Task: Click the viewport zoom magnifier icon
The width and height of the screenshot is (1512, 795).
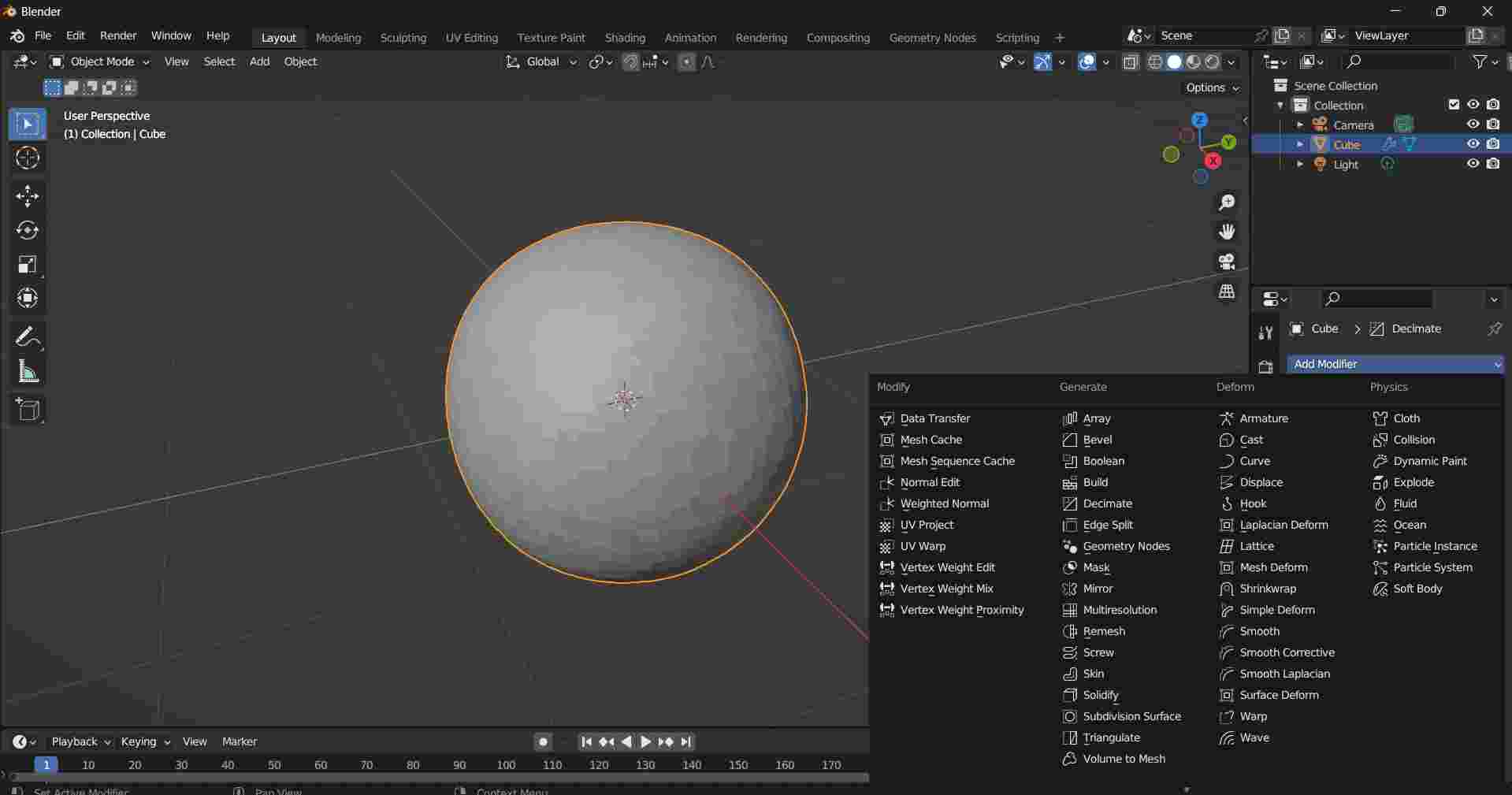Action: 1227,202
